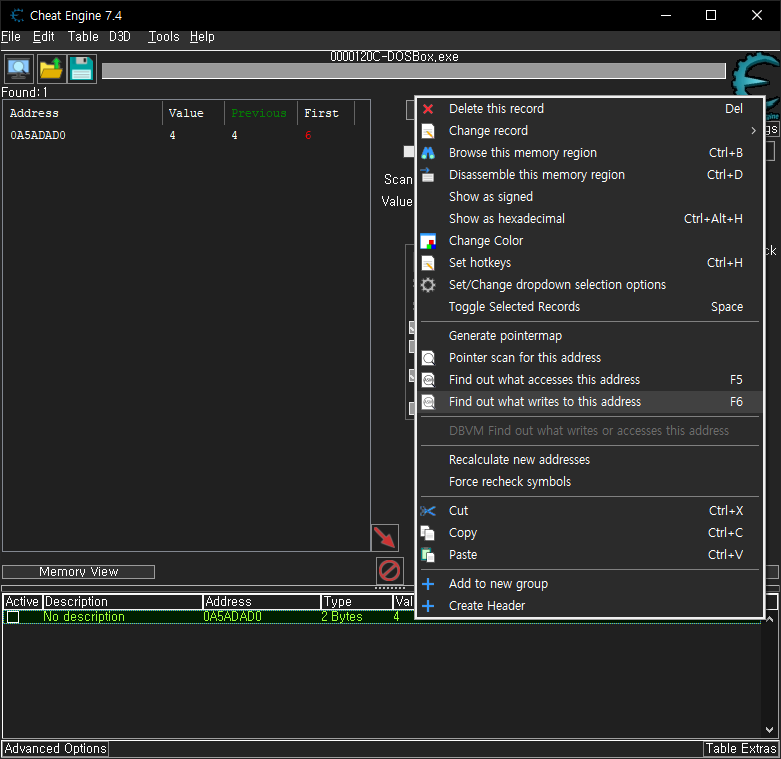
Task: Click the red X Delete this record icon
Action: (428, 109)
